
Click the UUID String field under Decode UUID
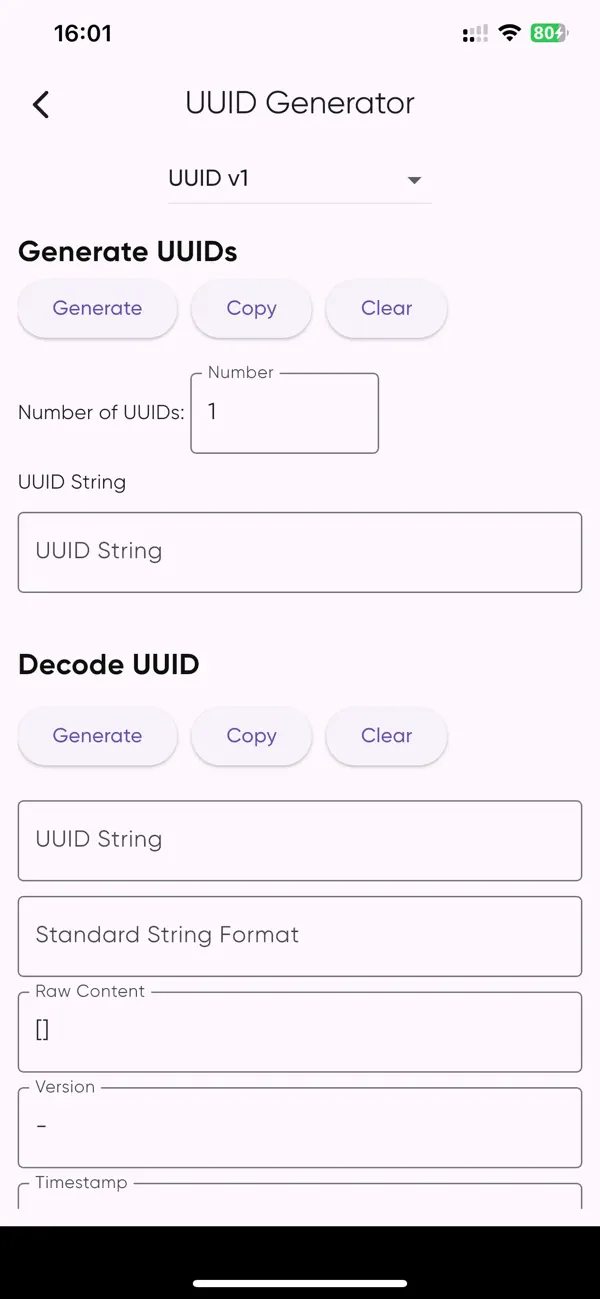(299, 839)
